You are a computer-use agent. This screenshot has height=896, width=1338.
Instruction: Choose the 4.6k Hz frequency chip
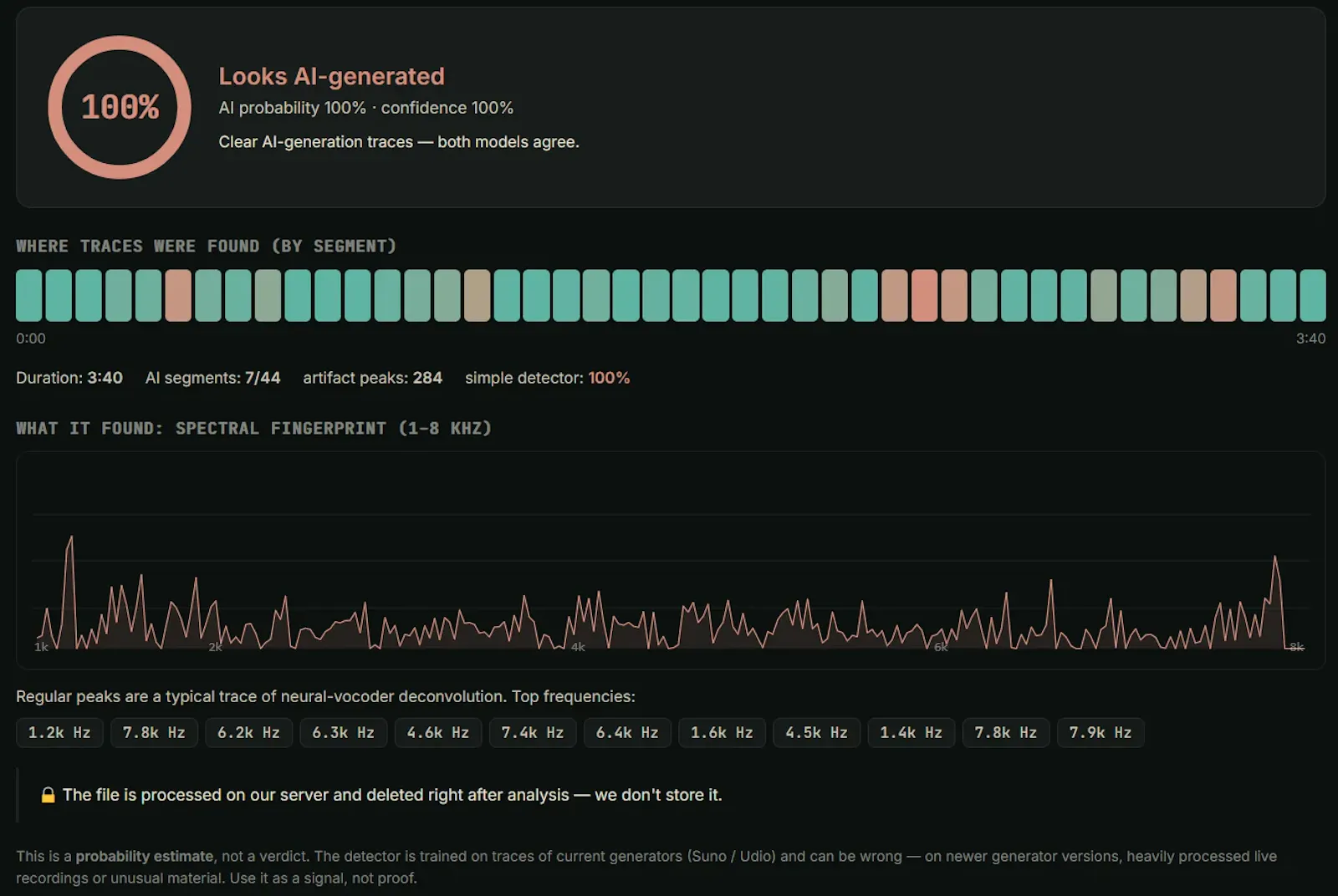point(437,733)
